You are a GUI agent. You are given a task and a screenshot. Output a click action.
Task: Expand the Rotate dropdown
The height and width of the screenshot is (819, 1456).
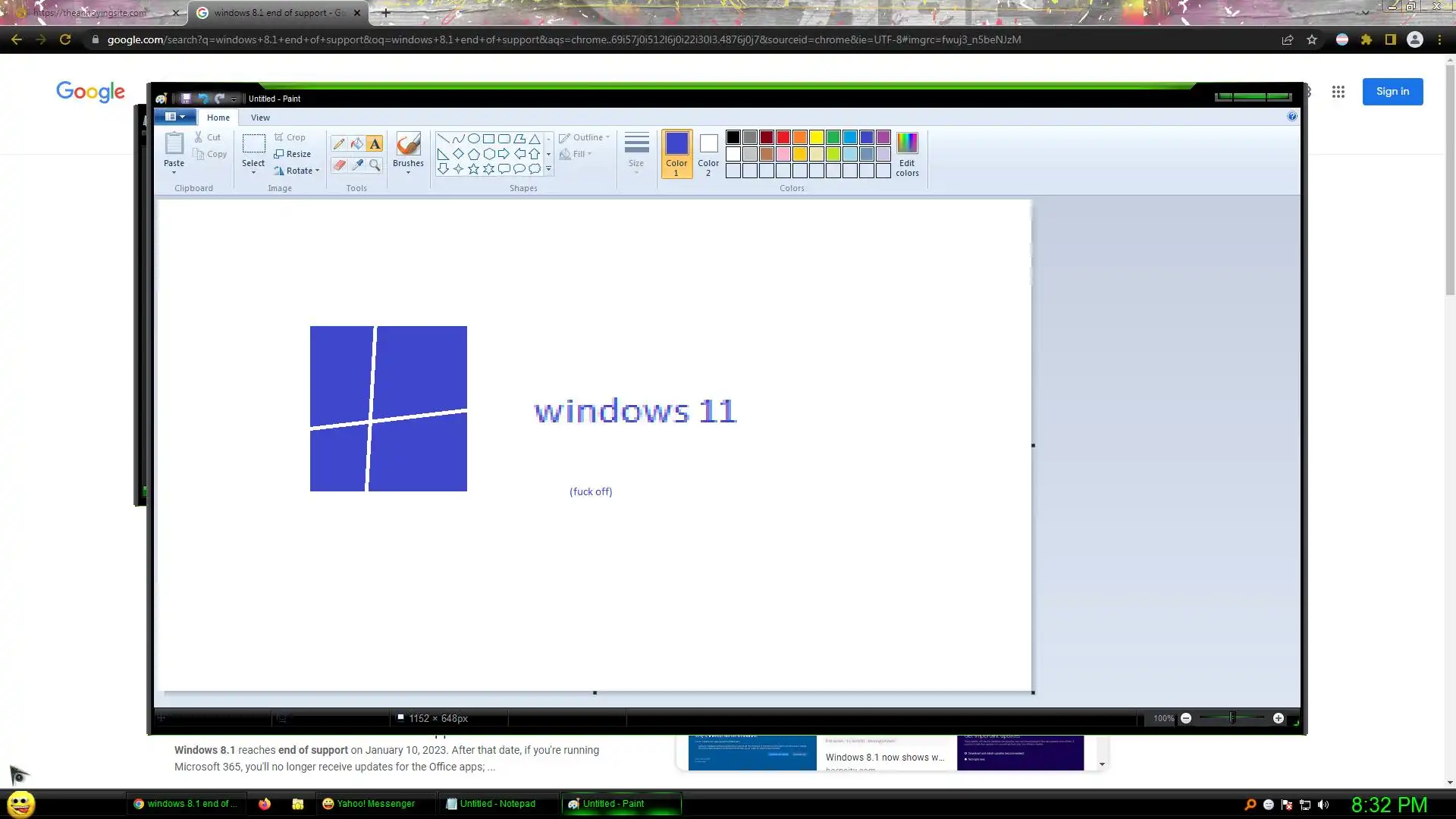pos(299,171)
